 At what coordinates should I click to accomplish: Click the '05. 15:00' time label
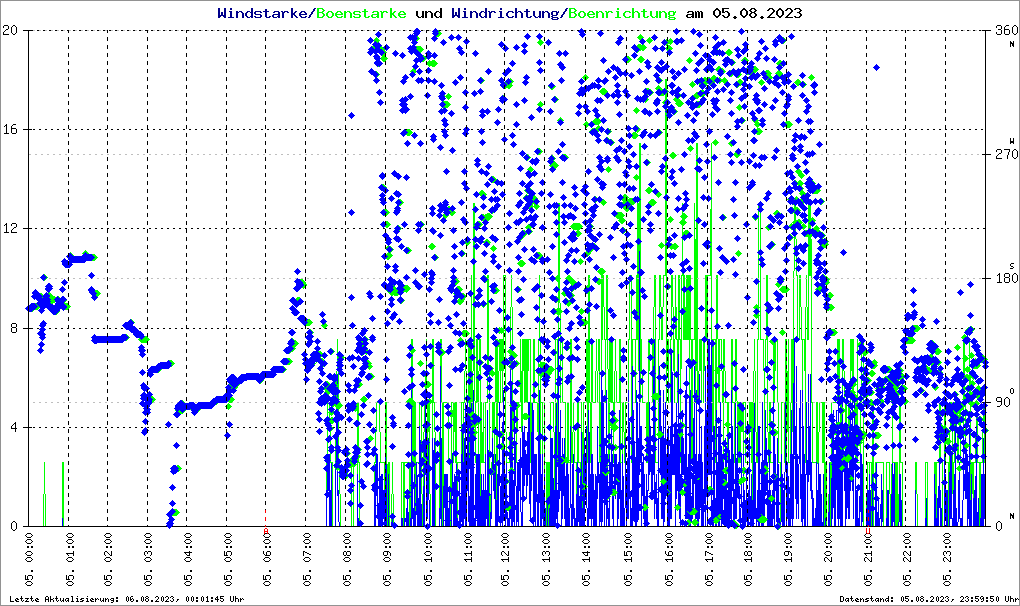pyautogui.click(x=630, y=559)
